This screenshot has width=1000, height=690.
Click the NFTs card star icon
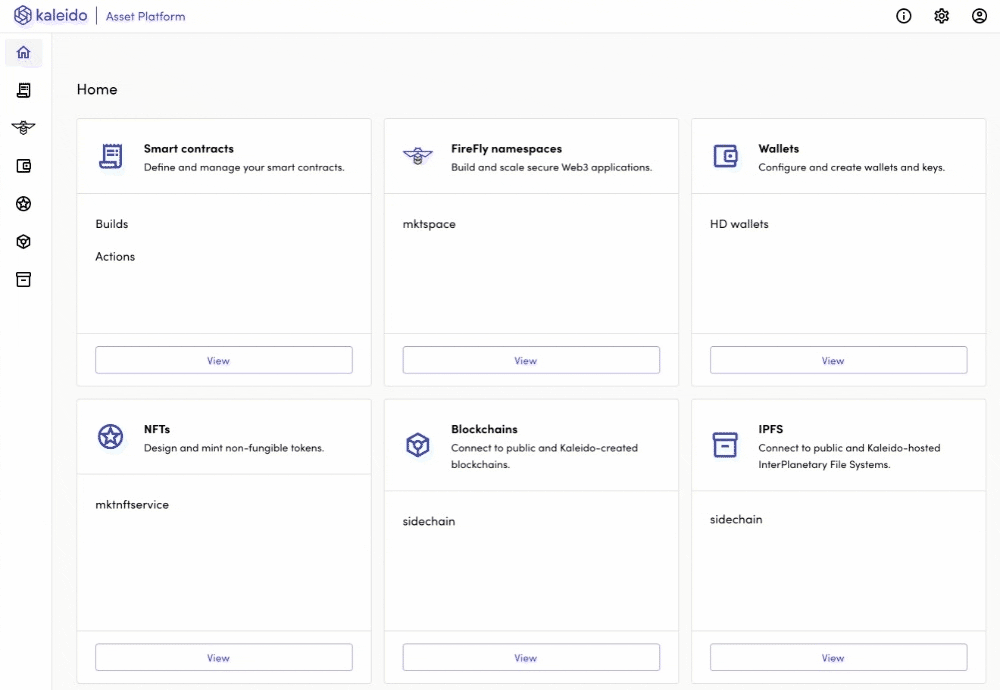pyautogui.click(x=110, y=437)
